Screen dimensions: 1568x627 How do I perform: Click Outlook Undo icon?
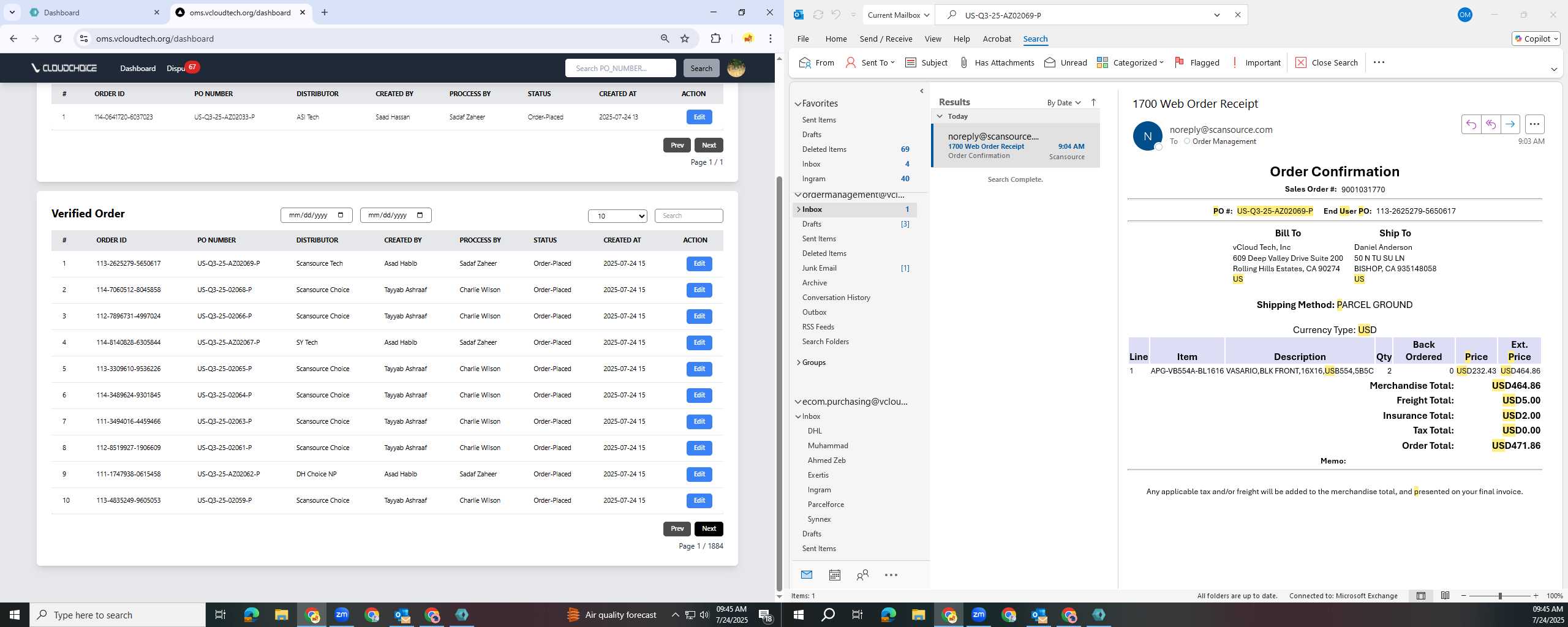pyautogui.click(x=835, y=15)
